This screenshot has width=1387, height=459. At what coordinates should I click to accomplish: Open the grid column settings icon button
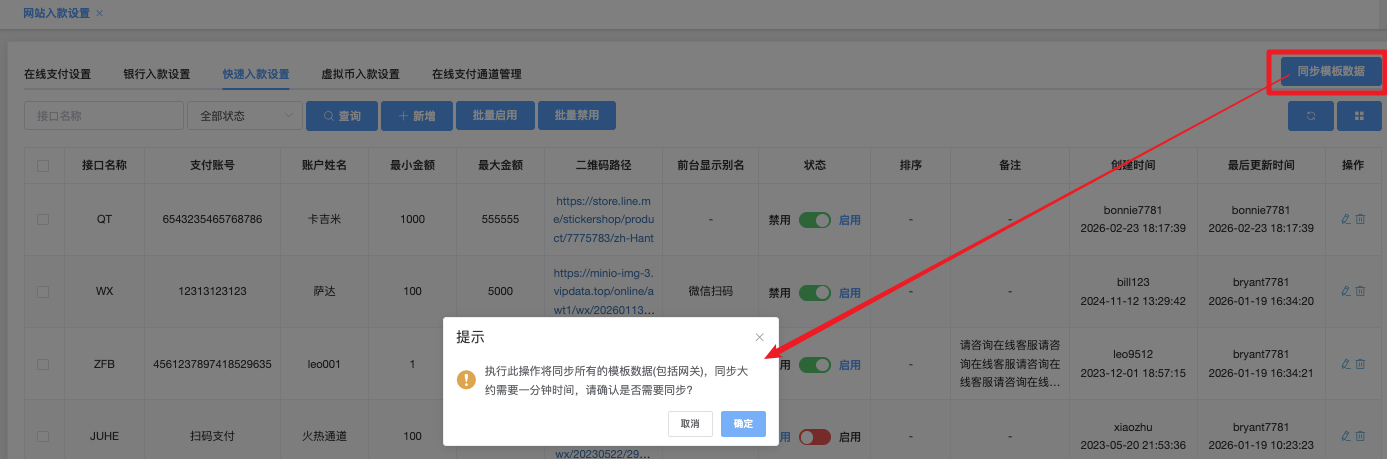pos(1359,116)
